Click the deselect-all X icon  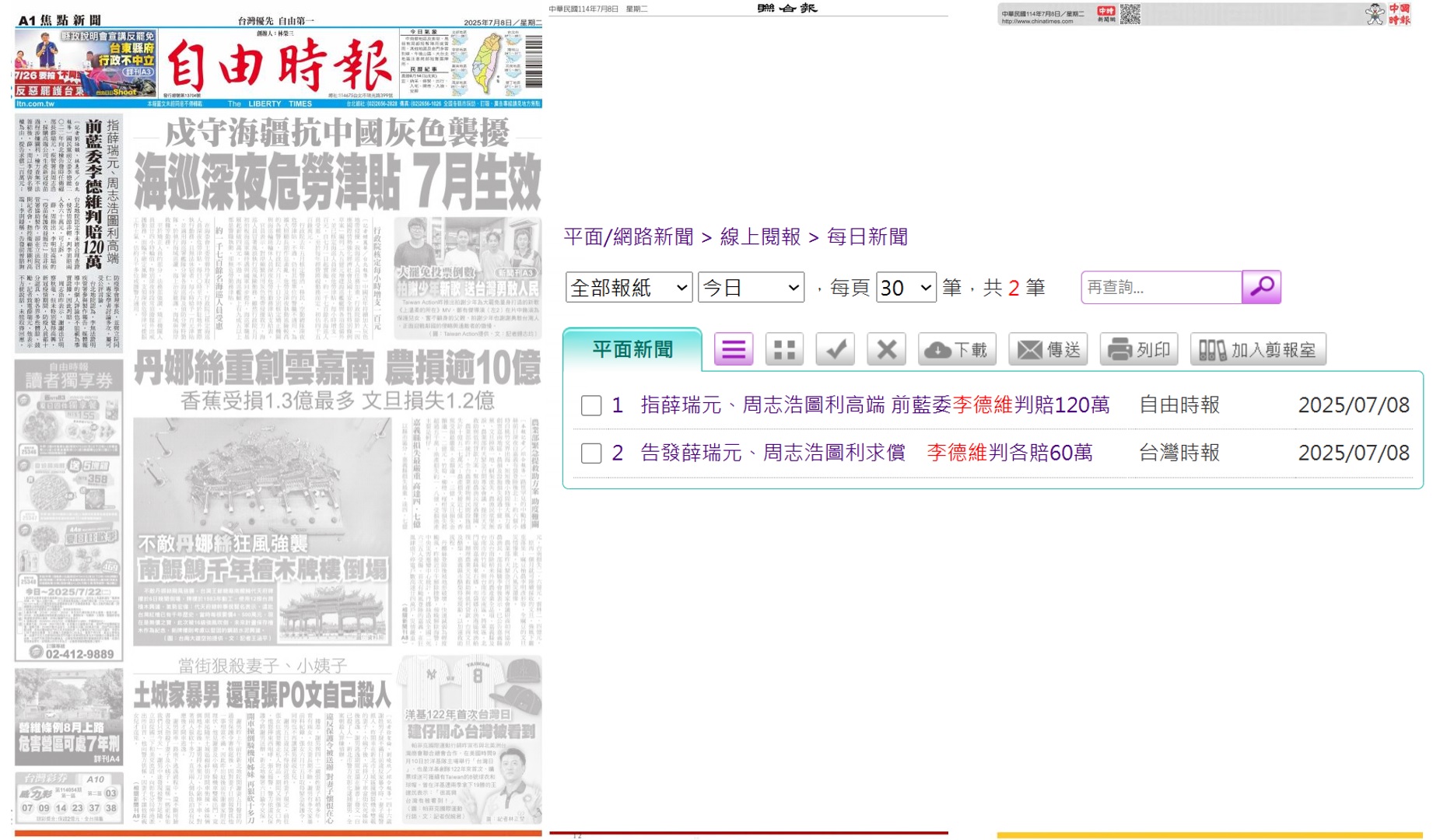886,349
